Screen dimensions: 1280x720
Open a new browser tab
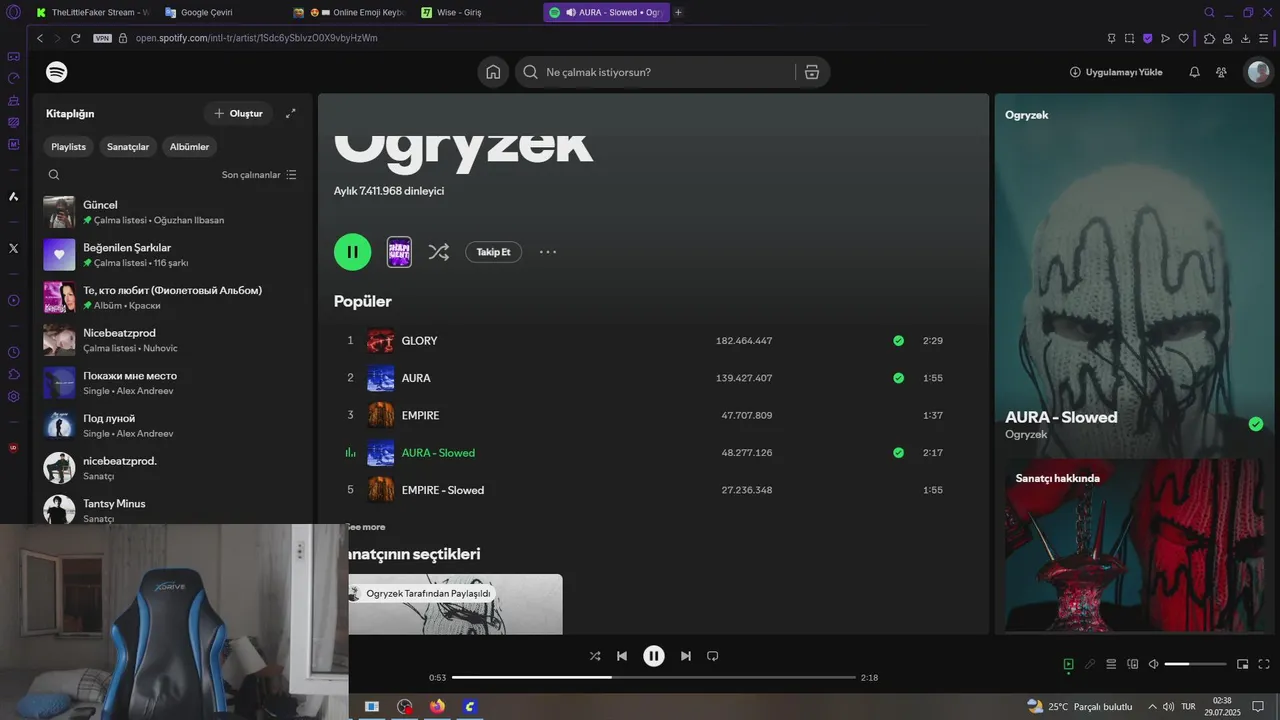pos(678,12)
